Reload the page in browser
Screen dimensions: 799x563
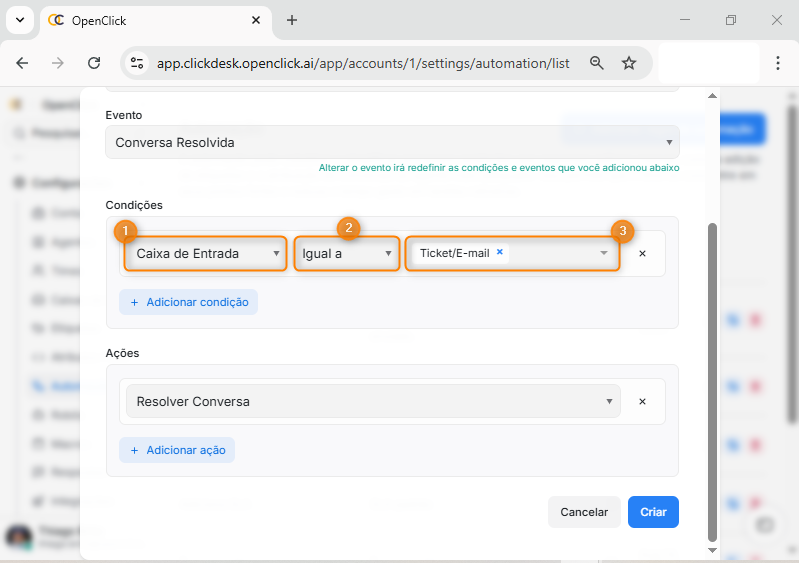click(x=94, y=63)
